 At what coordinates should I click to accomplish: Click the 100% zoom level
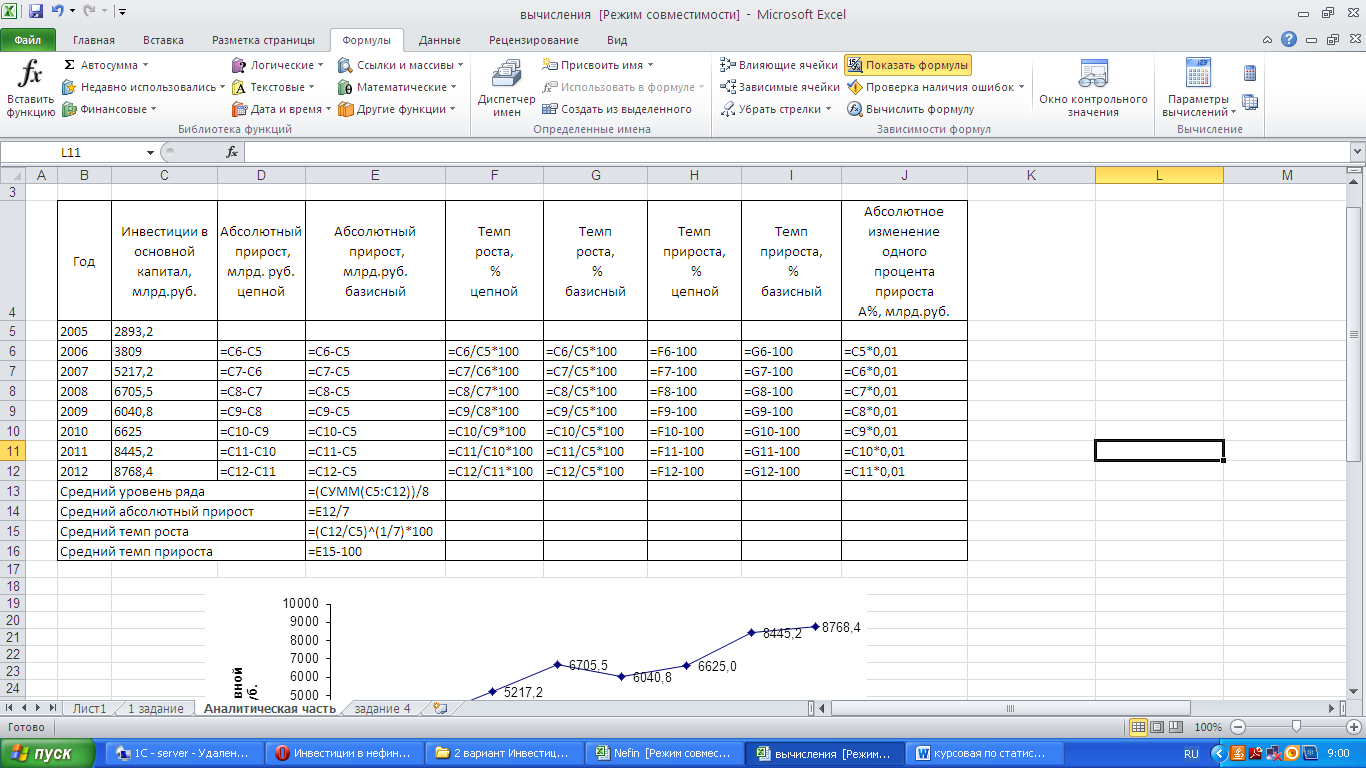point(1209,727)
